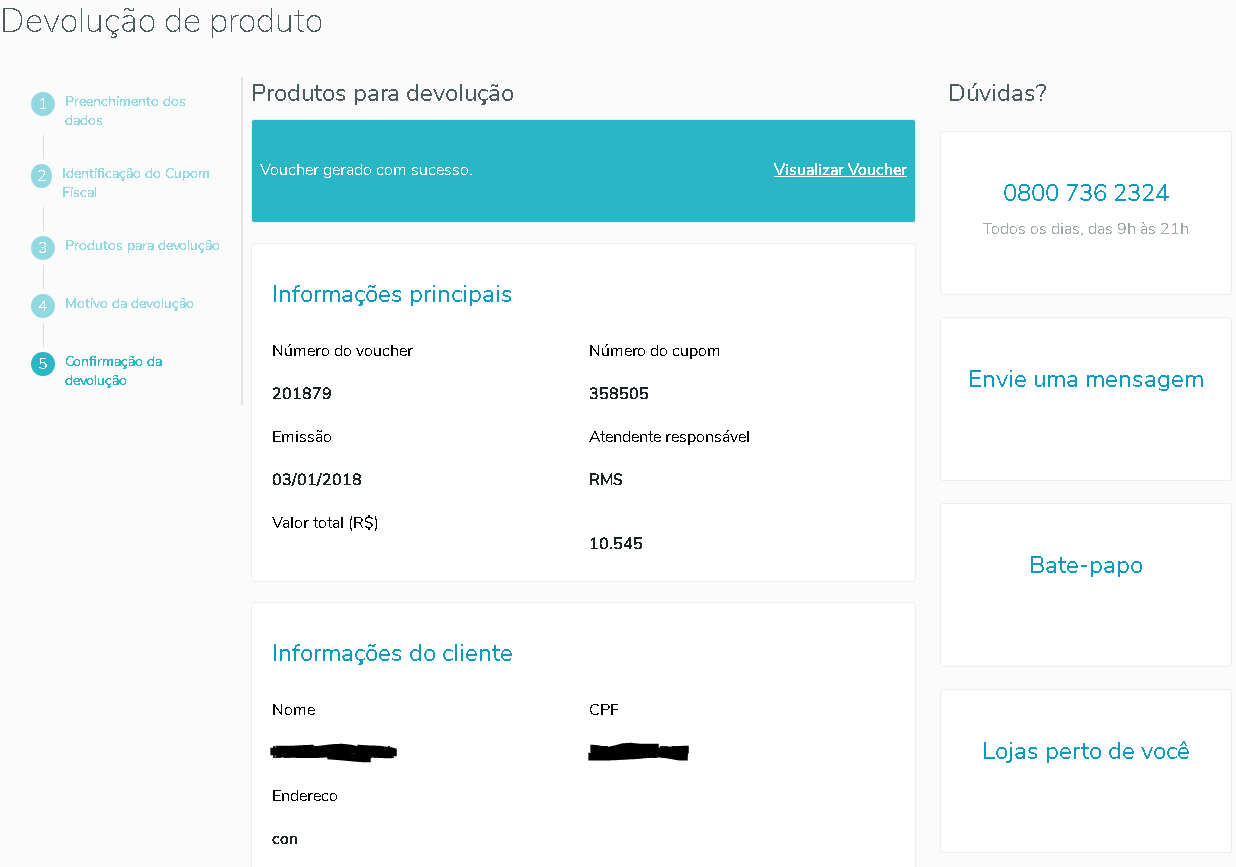Select Identificação do Cupom Fiscal step

tap(135, 183)
